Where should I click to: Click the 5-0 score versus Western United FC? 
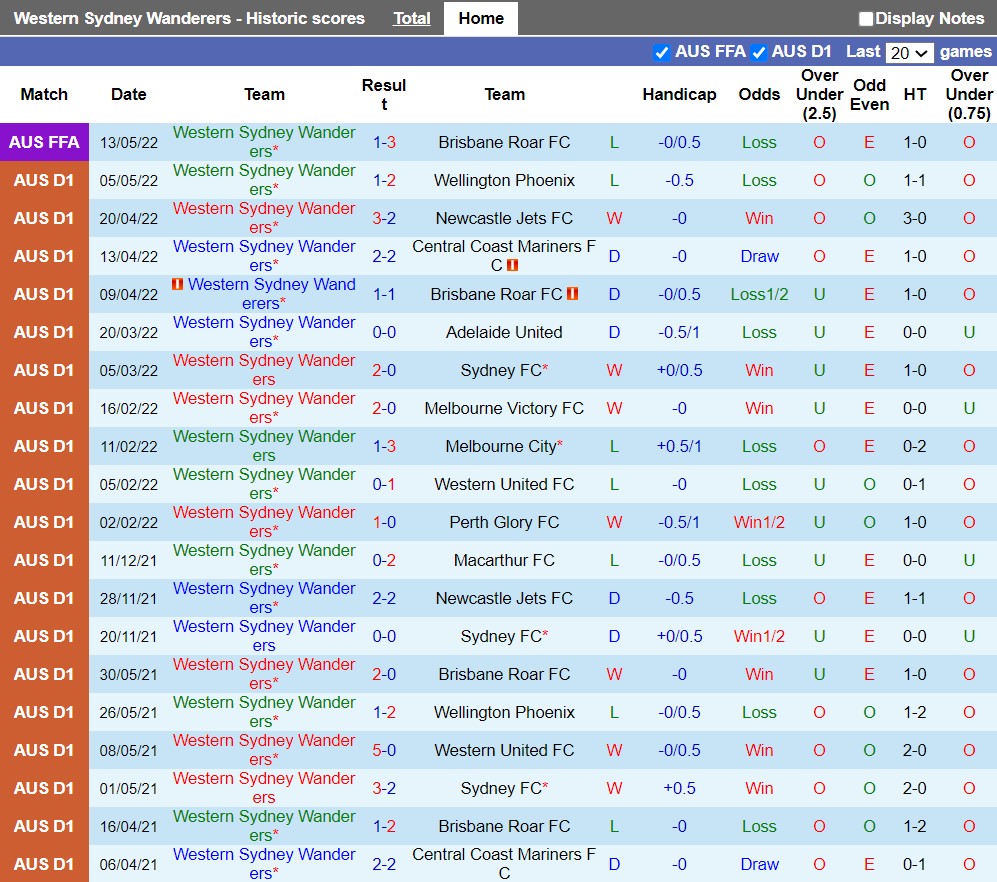(x=384, y=750)
